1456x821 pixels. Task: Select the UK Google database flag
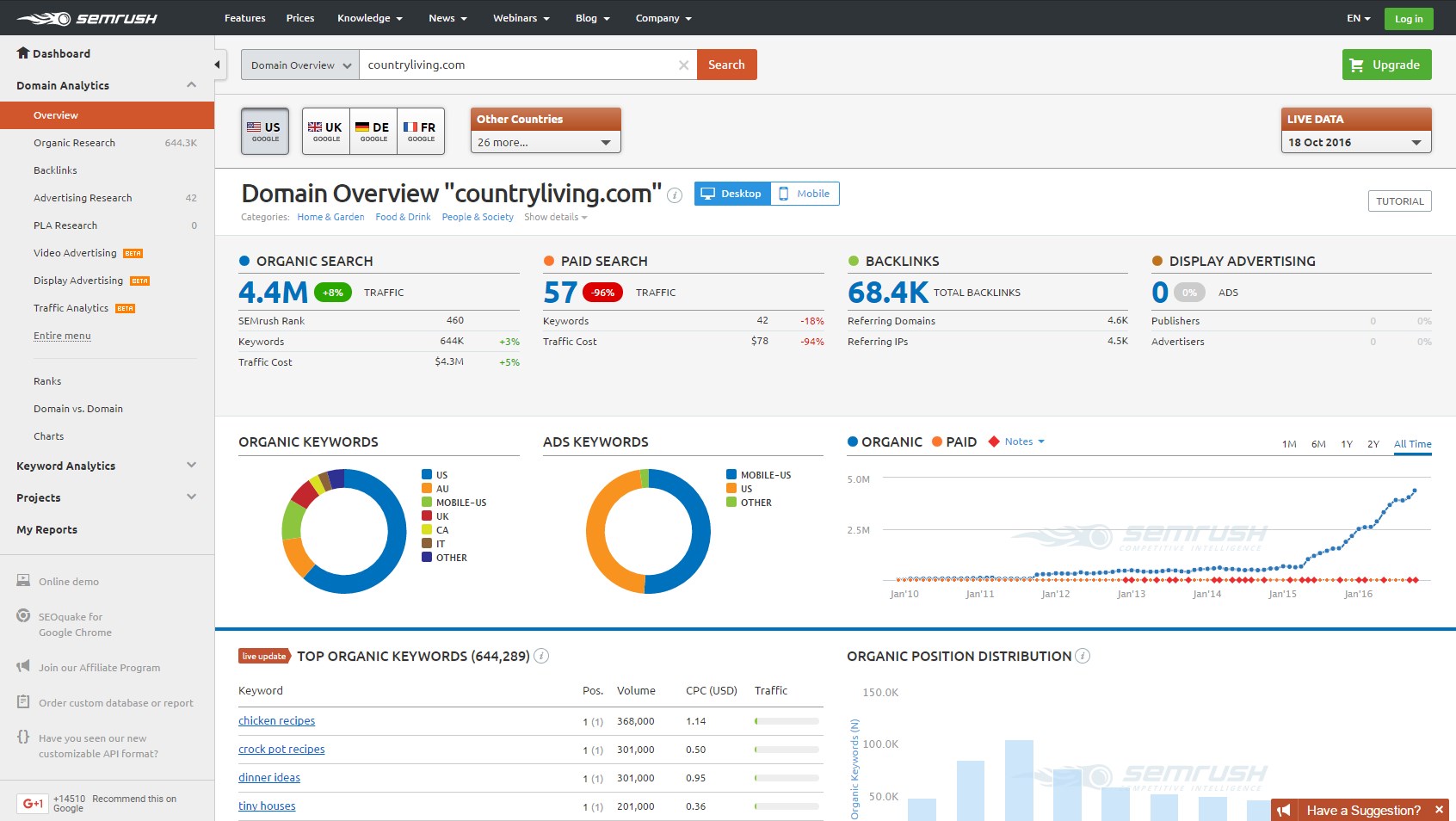point(326,131)
